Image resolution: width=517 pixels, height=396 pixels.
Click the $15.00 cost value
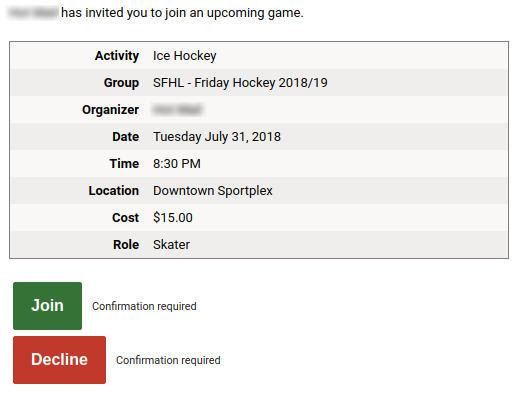click(173, 218)
